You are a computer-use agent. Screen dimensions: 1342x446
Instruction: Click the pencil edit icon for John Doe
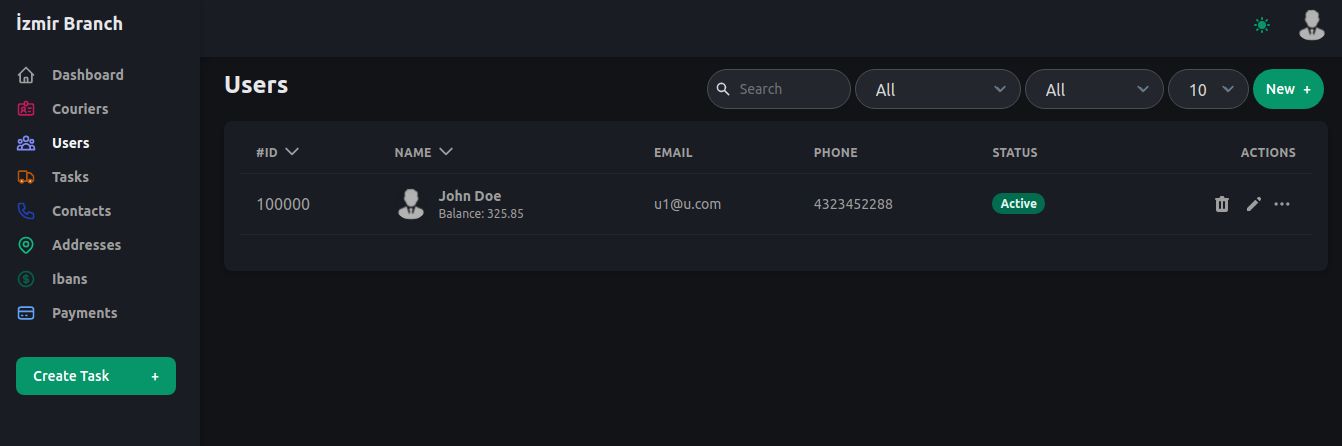[x=1253, y=204]
